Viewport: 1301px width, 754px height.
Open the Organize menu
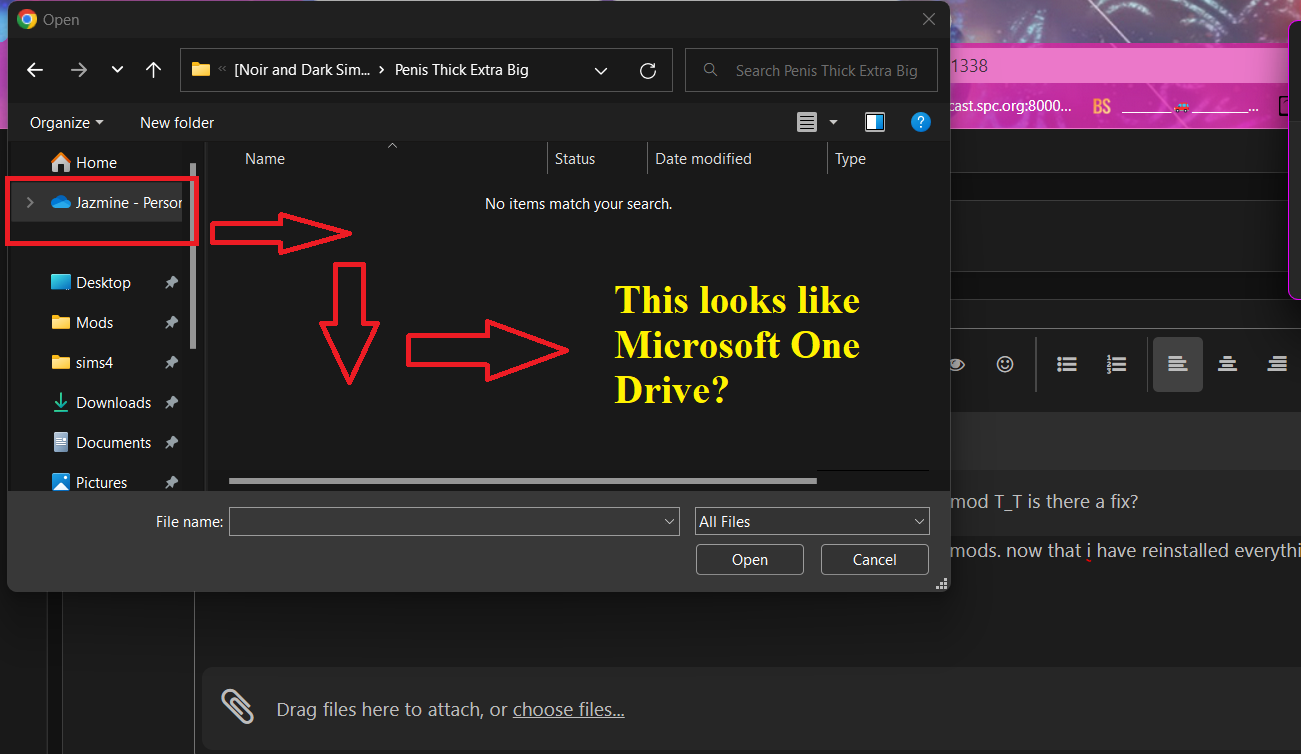[x=67, y=122]
